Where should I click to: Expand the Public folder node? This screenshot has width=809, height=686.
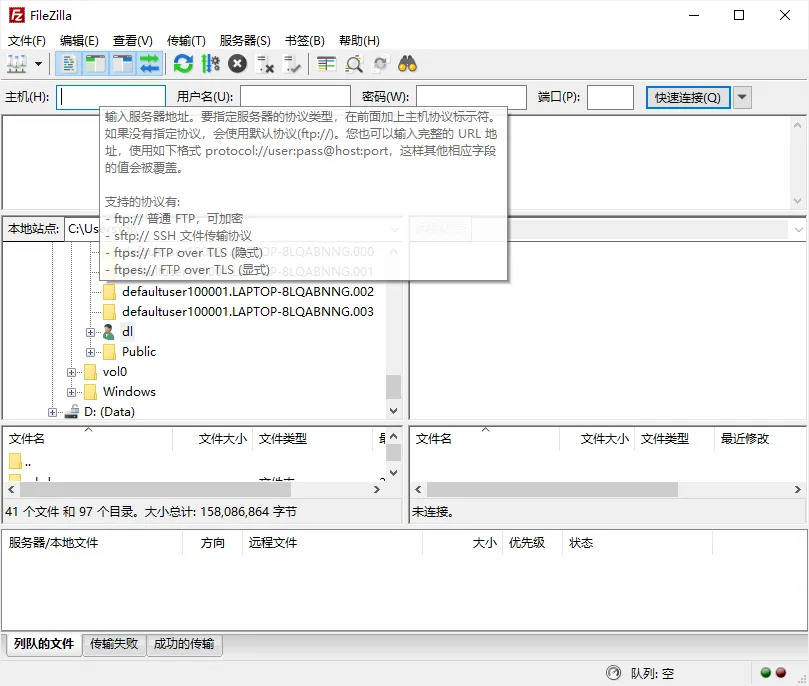[x=90, y=352]
